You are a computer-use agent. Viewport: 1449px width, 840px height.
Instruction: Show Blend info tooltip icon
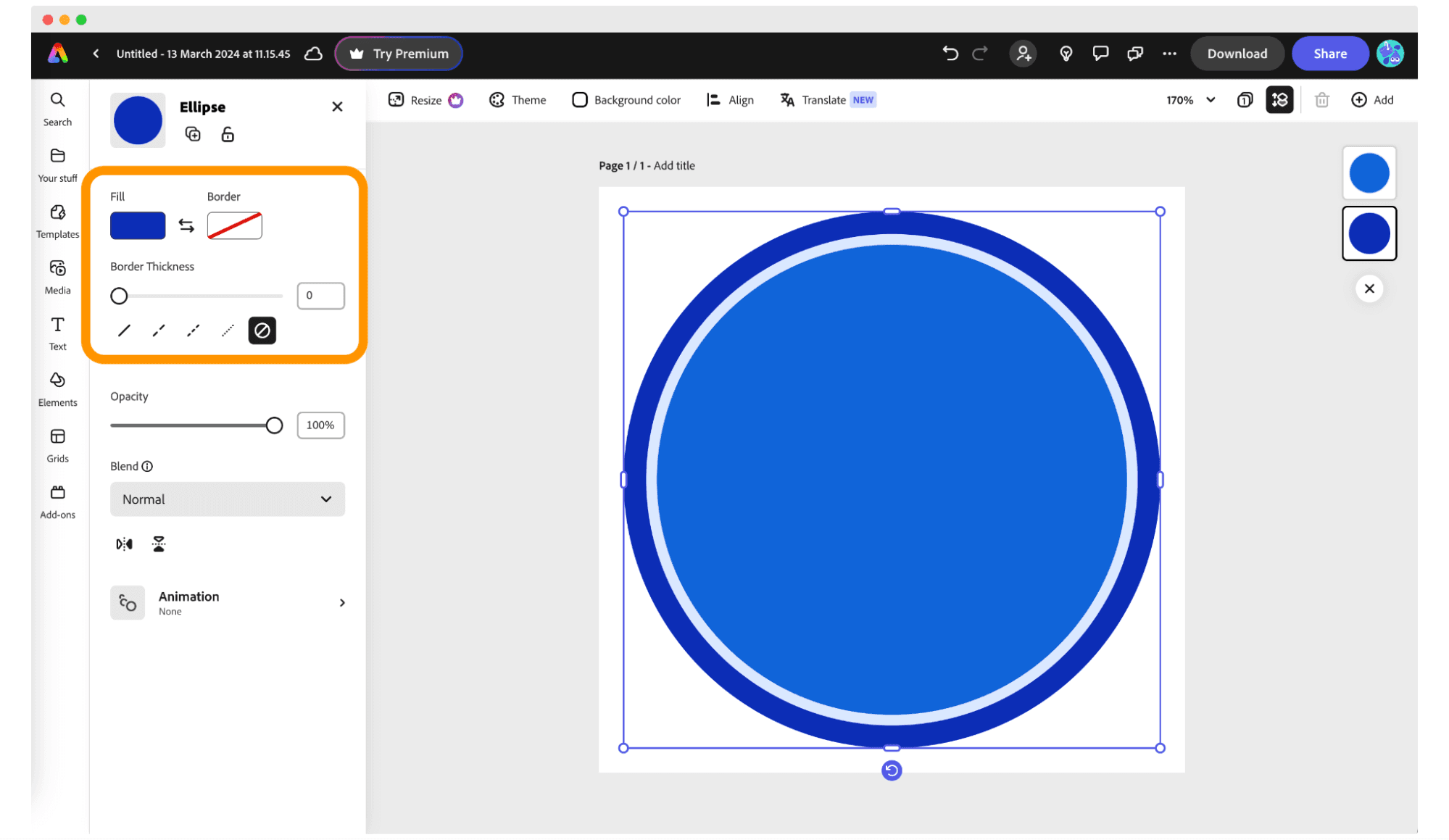click(x=147, y=466)
